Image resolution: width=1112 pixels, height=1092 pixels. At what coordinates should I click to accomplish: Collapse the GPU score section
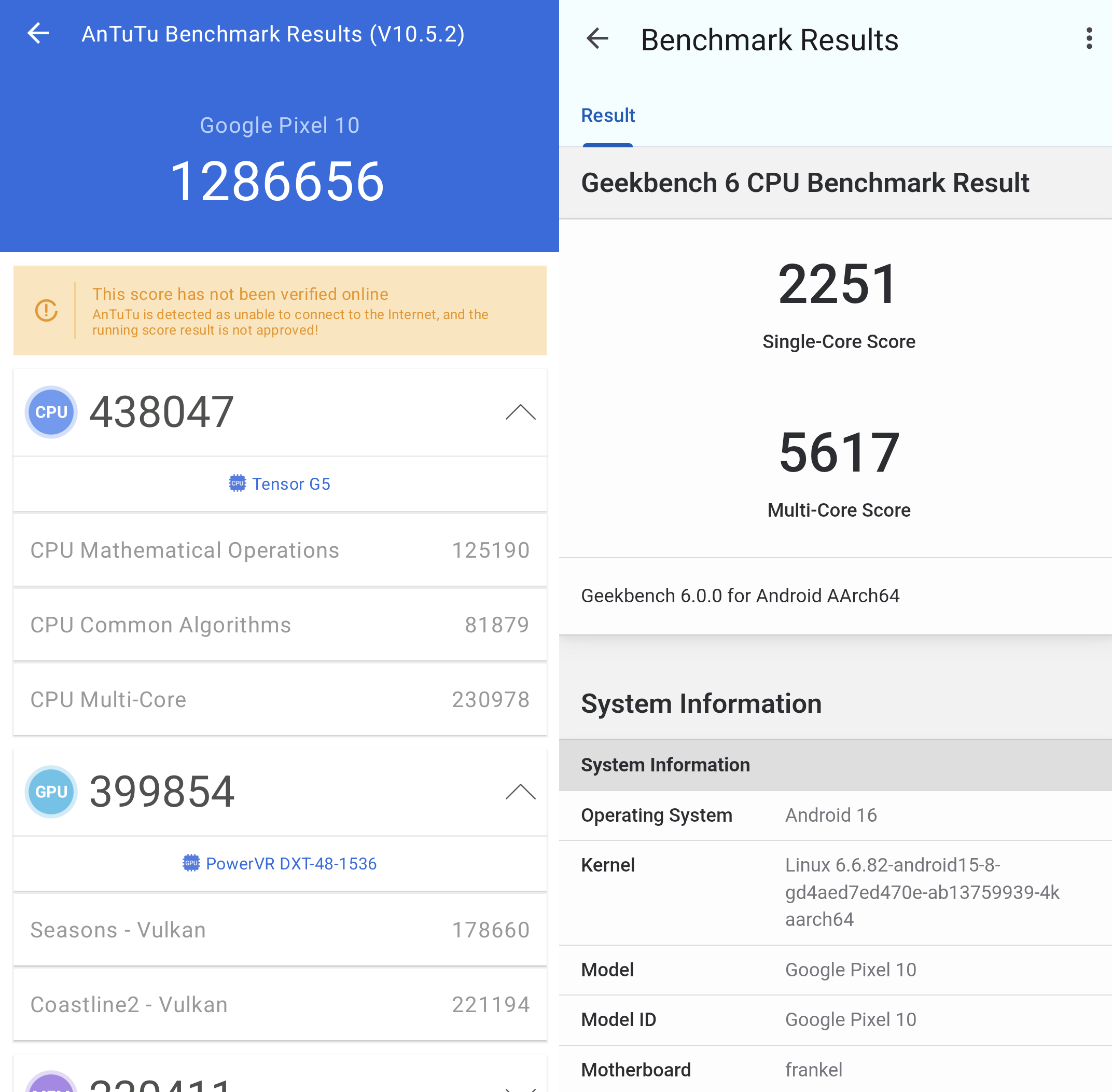520,792
